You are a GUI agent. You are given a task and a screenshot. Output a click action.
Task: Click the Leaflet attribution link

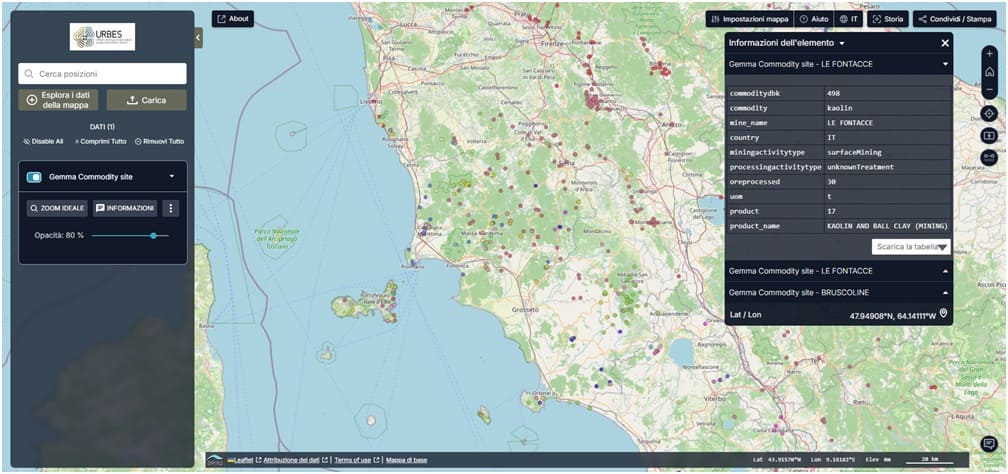pyautogui.click(x=244, y=460)
